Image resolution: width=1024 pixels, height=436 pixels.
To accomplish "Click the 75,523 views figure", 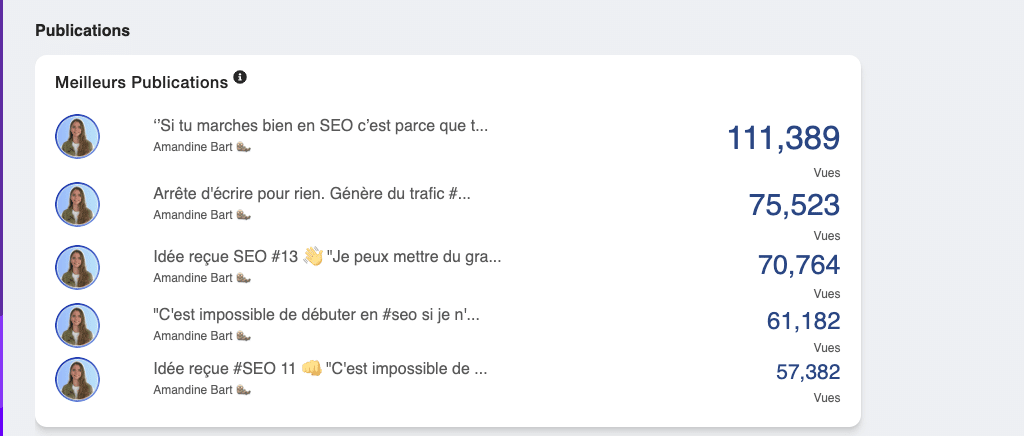I will tap(794, 205).
